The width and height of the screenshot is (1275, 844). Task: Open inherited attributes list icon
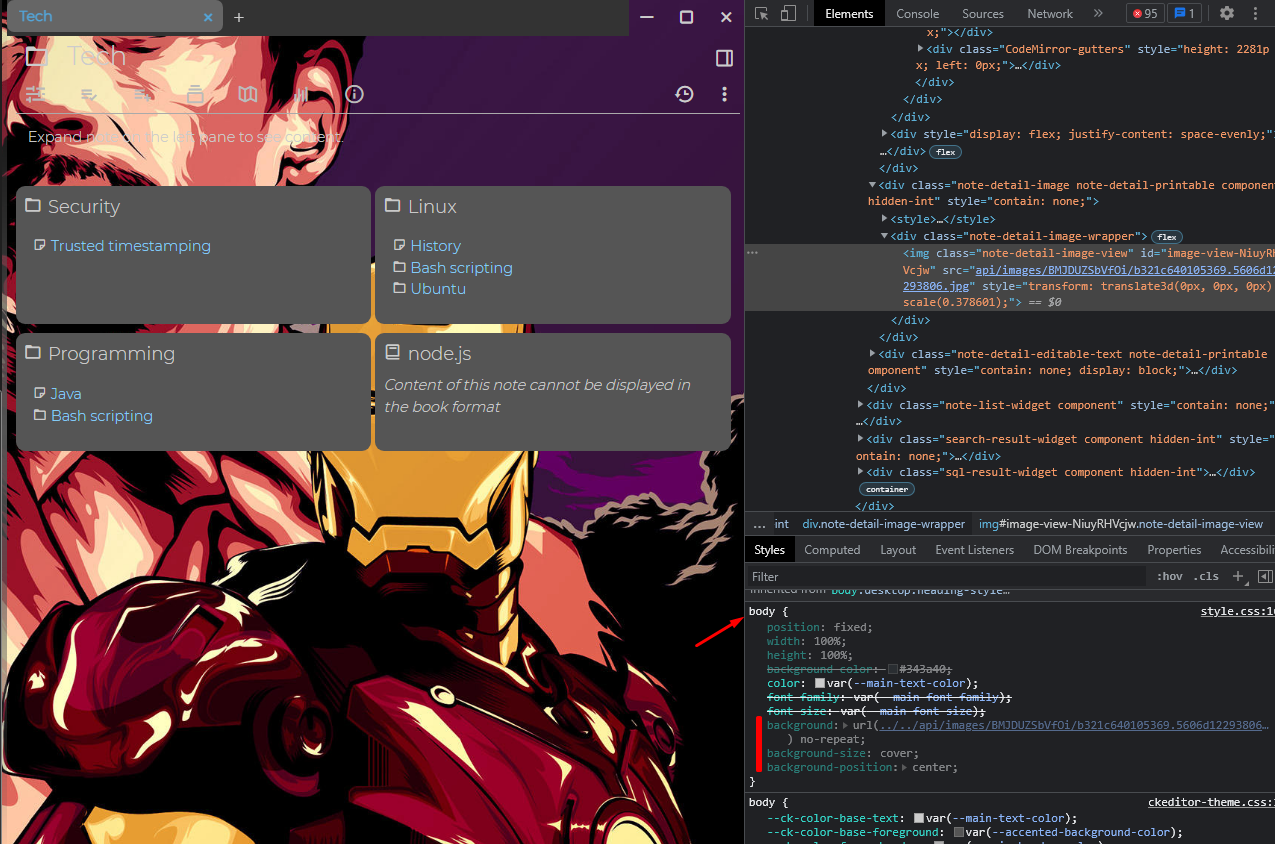pyautogui.click(x=142, y=94)
